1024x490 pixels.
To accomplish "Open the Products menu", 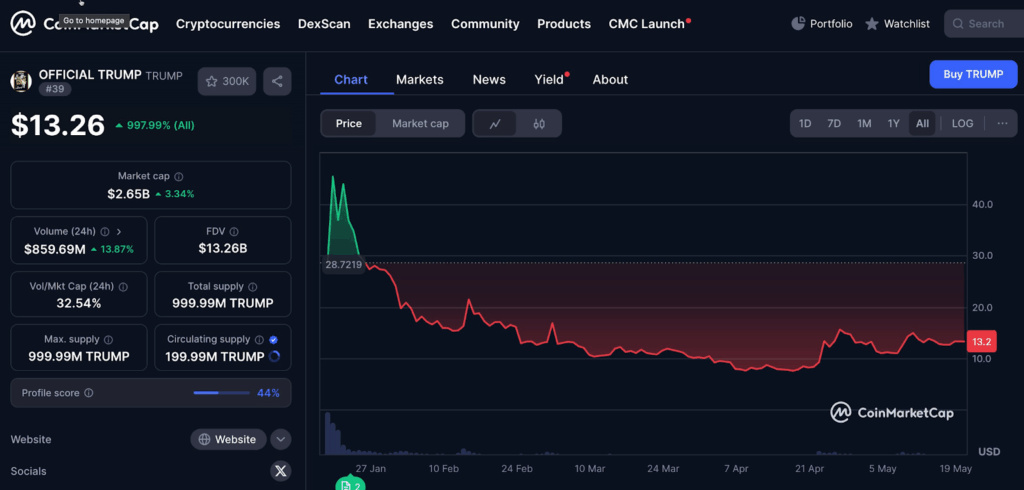I will click(564, 24).
